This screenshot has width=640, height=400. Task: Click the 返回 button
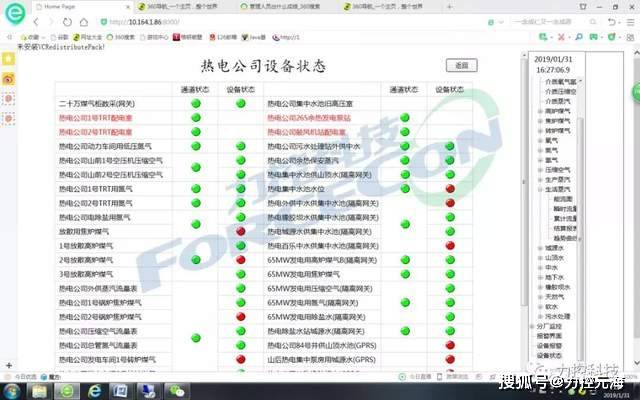tap(461, 65)
